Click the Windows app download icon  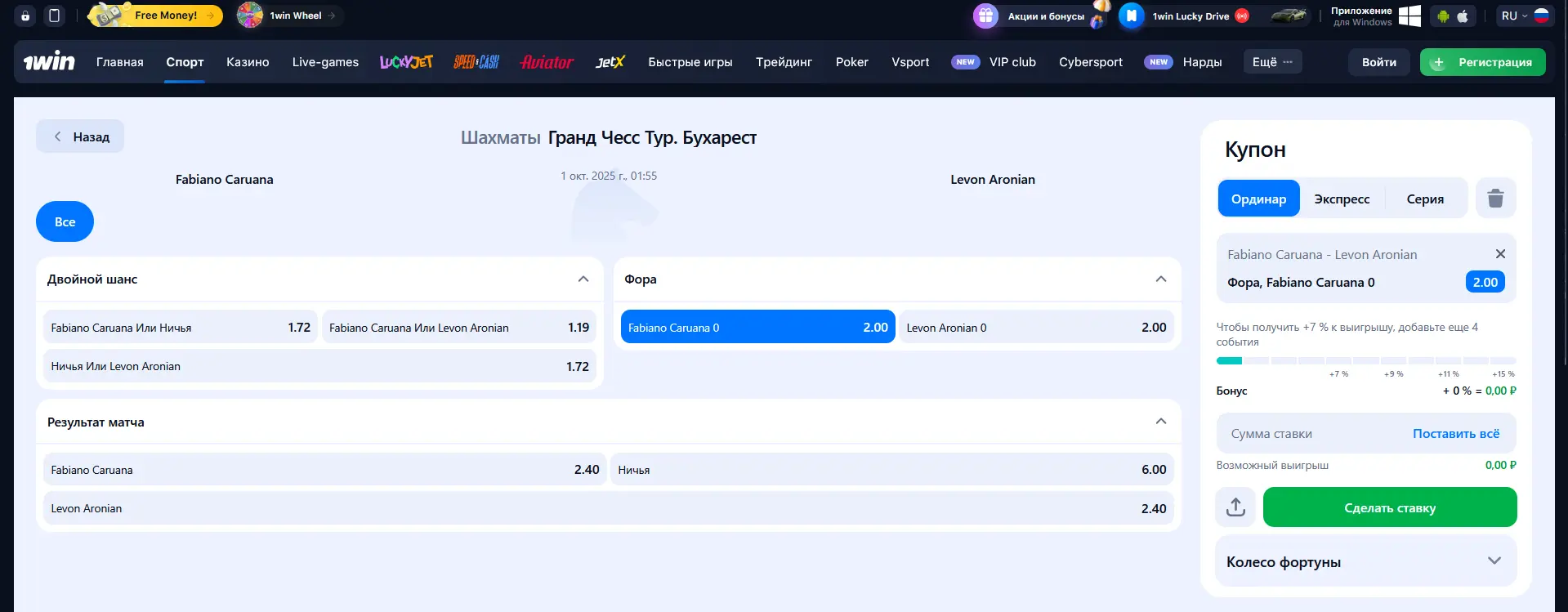(x=1409, y=16)
